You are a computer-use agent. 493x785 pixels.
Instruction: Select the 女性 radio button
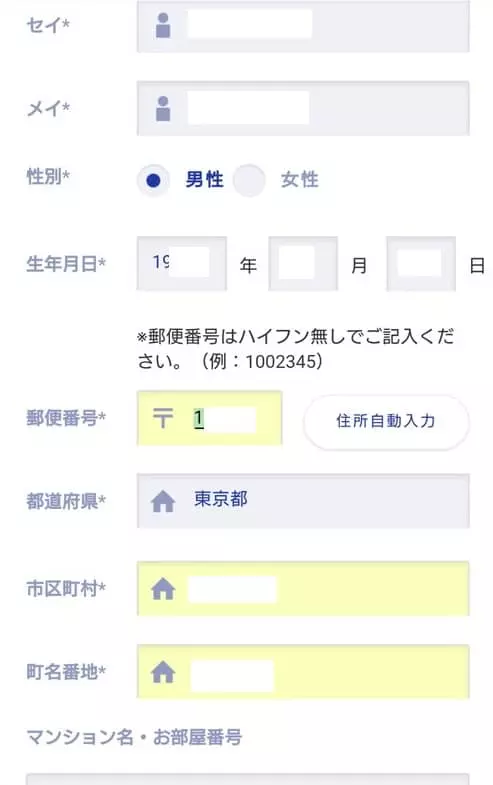(249, 180)
